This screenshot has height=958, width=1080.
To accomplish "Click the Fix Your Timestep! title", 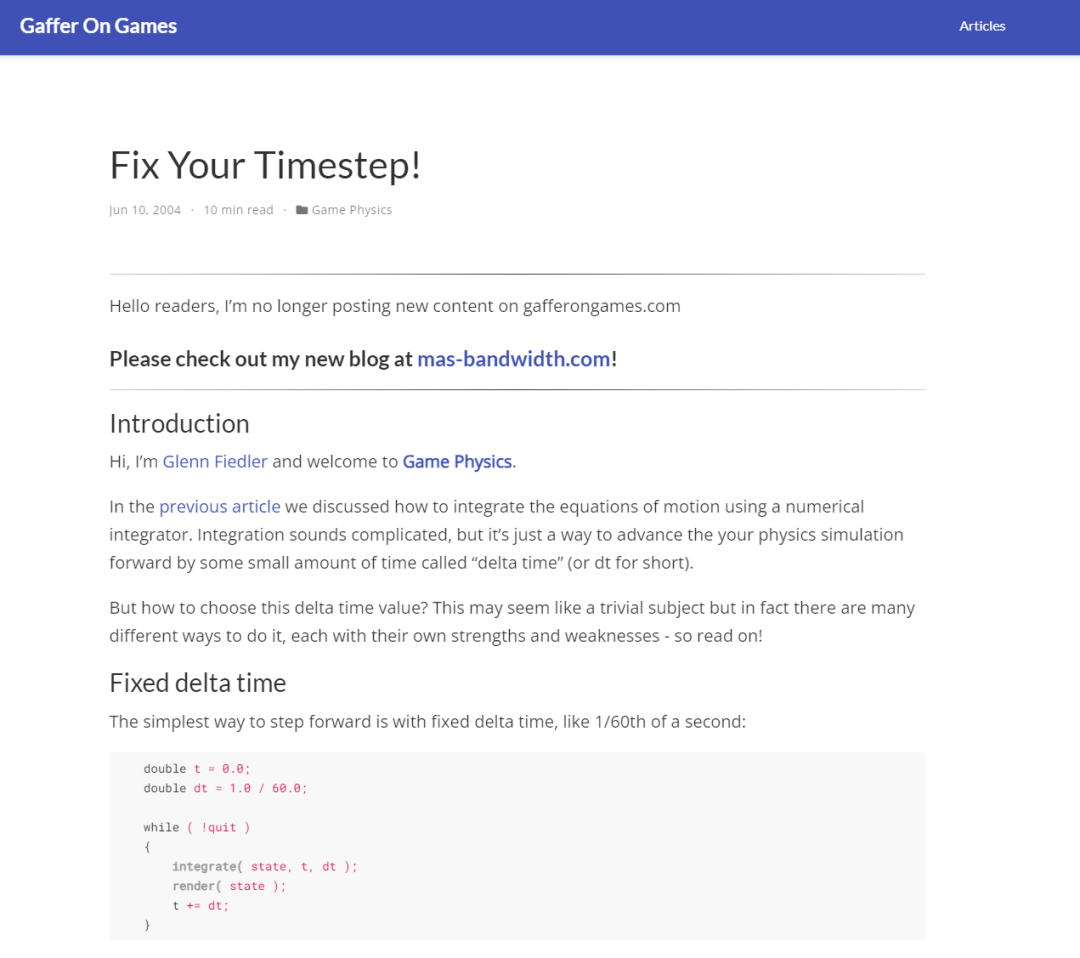I will [x=265, y=165].
